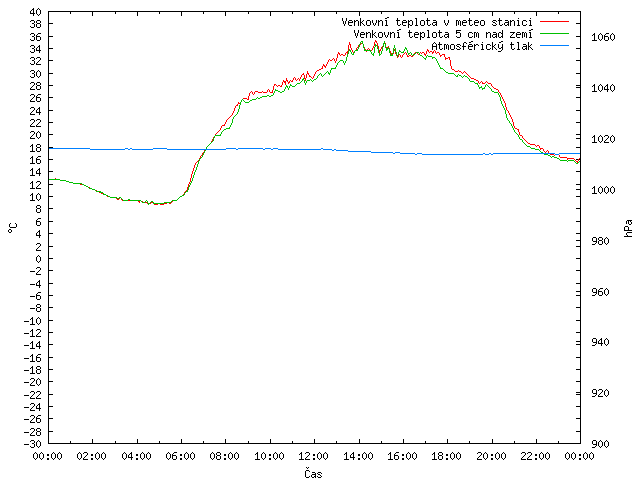Viewport: 640px width, 480px height.
Task: Click the 12:00 time axis label
Action: coord(313,456)
